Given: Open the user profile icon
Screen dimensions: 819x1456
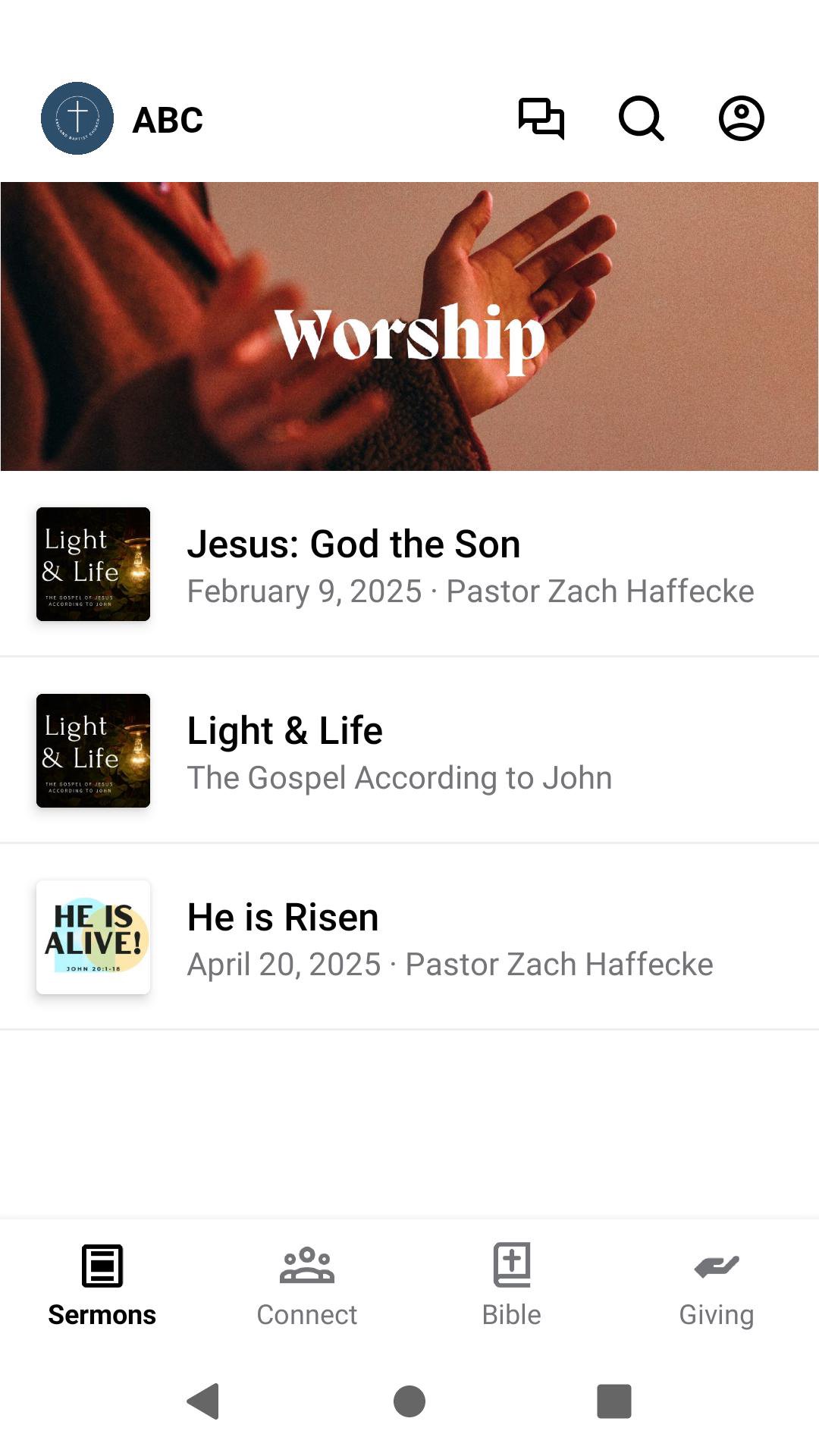Looking at the screenshot, I should 741,118.
